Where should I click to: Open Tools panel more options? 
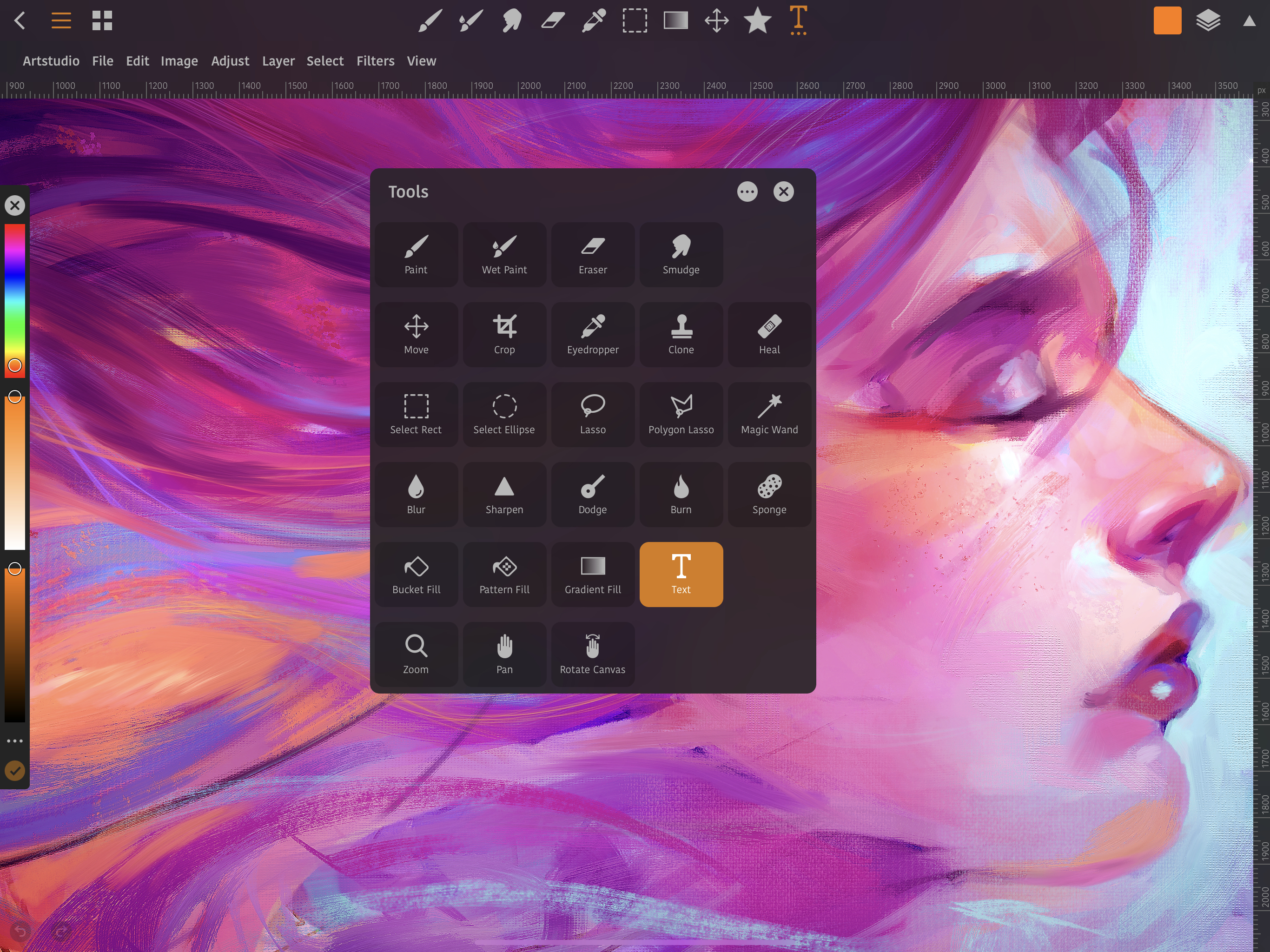pyautogui.click(x=747, y=192)
